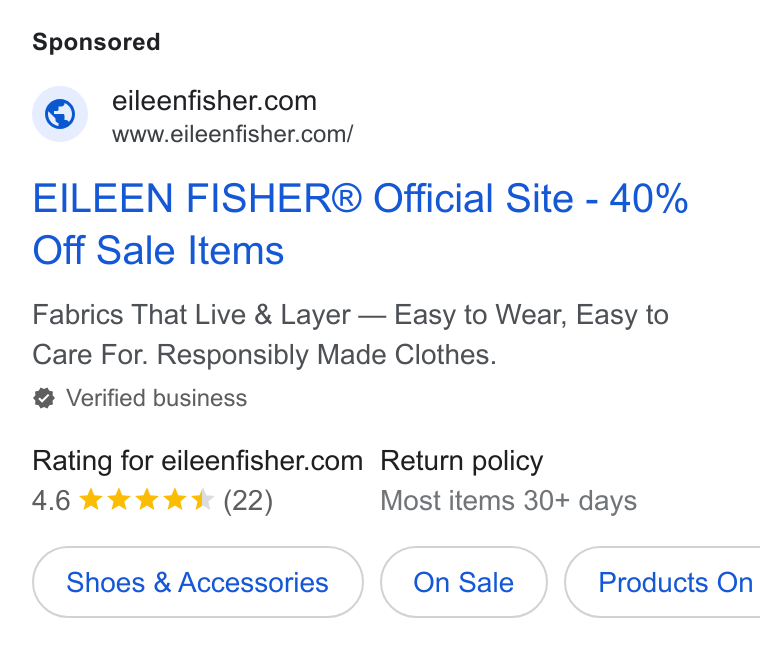Click the Verified business text
Image resolution: width=760 pixels, height=650 pixels.
(x=157, y=398)
